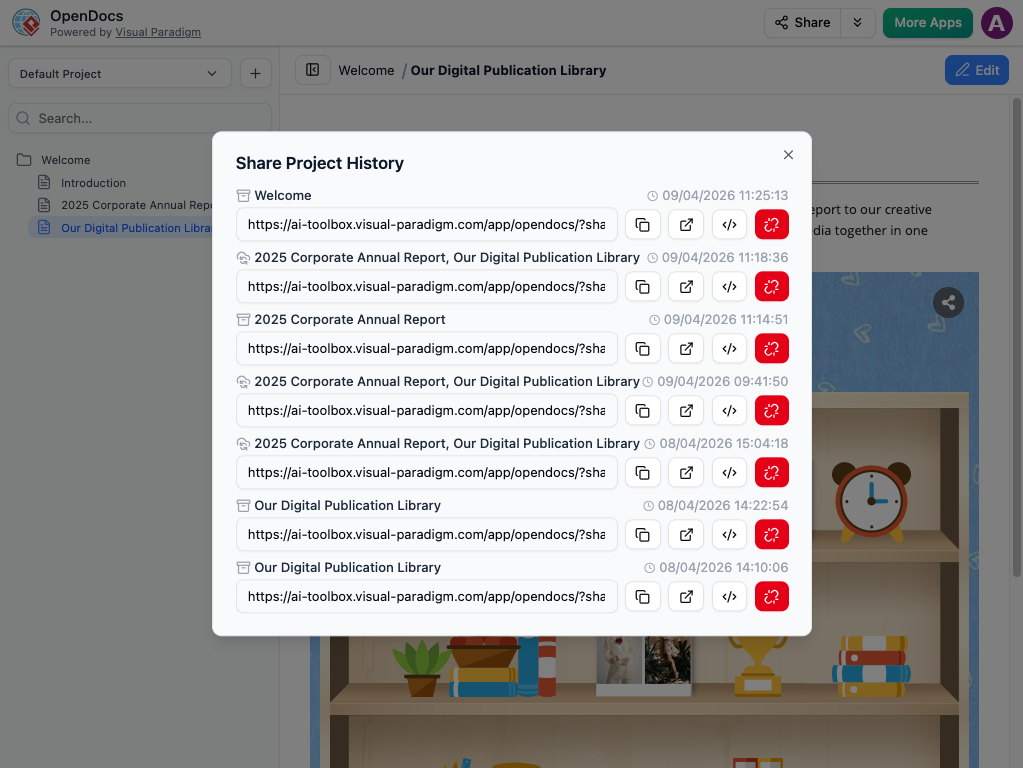1023x768 pixels.
Task: Open the Default Project dropdown
Action: pos(119,74)
